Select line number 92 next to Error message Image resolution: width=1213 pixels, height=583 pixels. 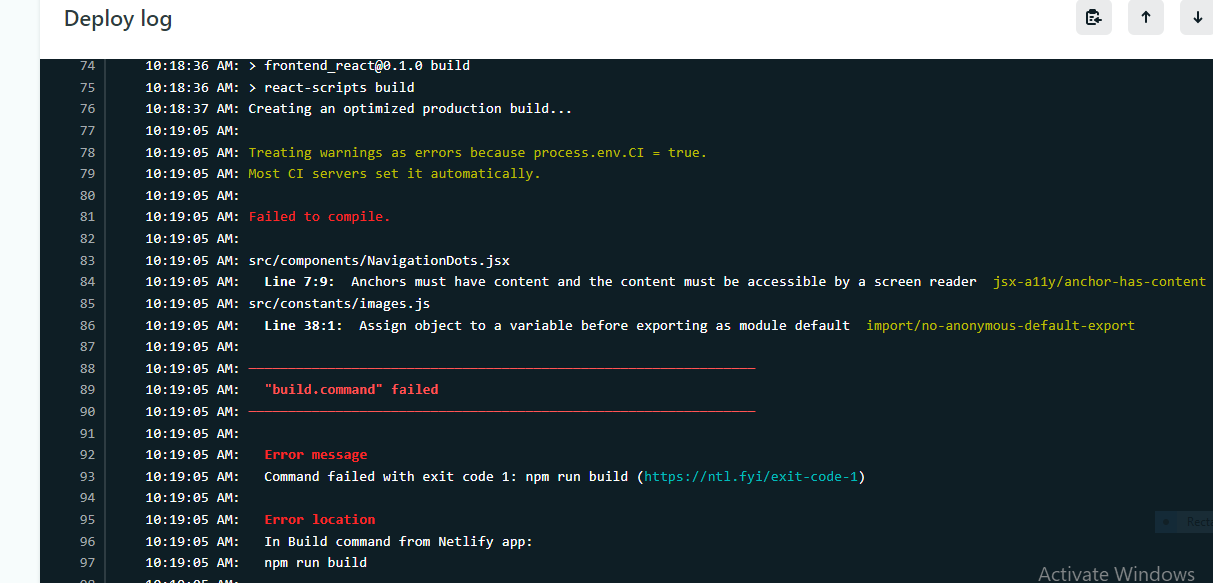[87, 454]
